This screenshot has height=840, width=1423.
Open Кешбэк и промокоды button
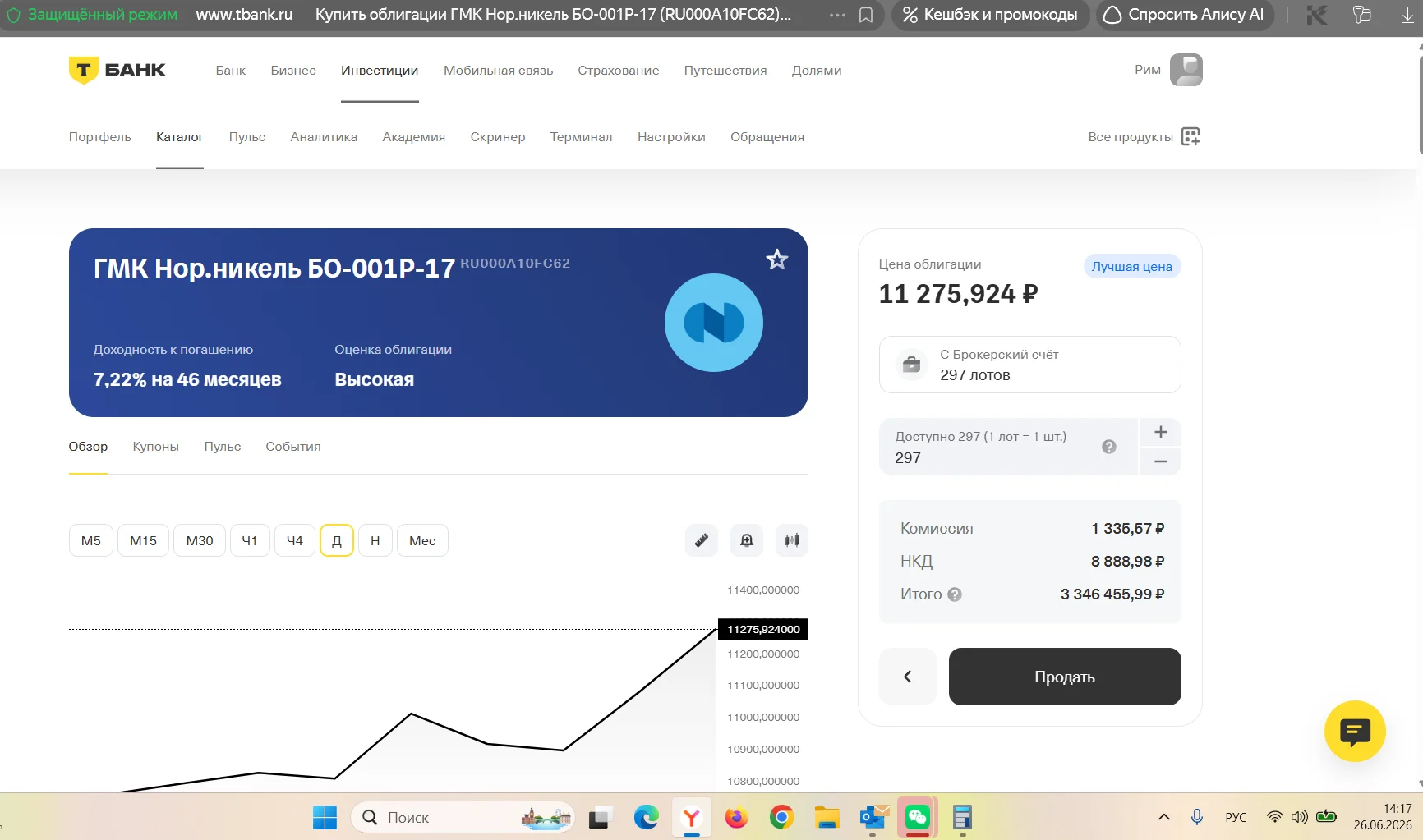click(x=990, y=15)
